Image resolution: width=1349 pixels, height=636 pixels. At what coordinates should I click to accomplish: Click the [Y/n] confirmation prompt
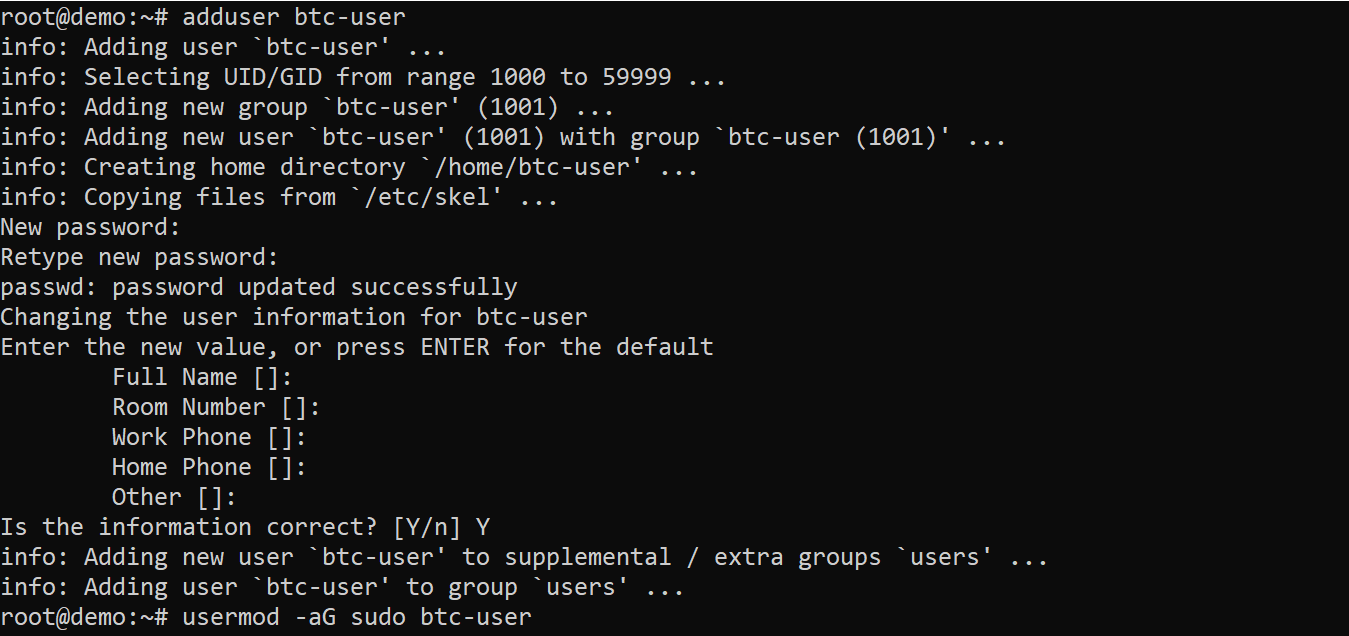[427, 527]
